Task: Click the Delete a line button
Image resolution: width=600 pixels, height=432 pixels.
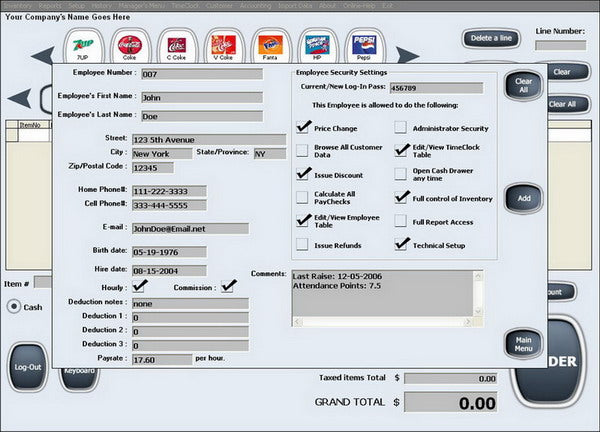Action: click(491, 38)
